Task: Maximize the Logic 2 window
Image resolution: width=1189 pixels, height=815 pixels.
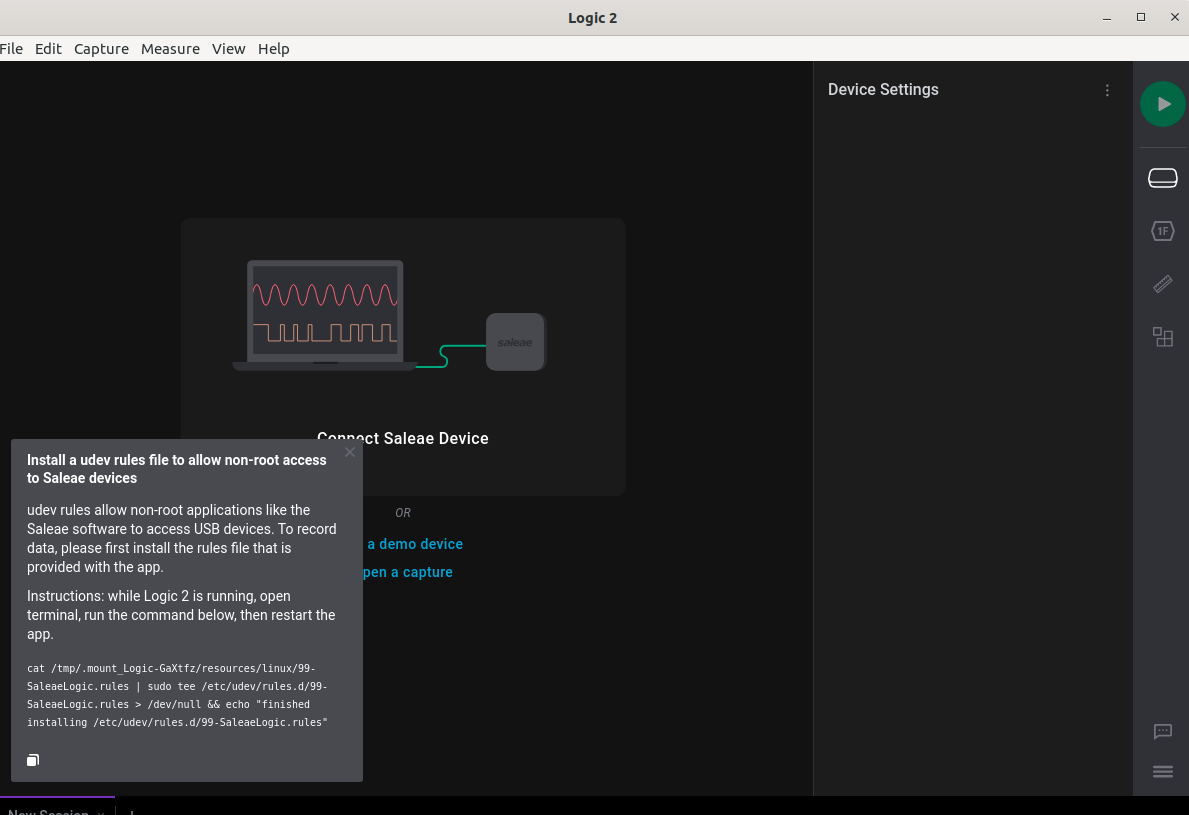Action: [1140, 17]
